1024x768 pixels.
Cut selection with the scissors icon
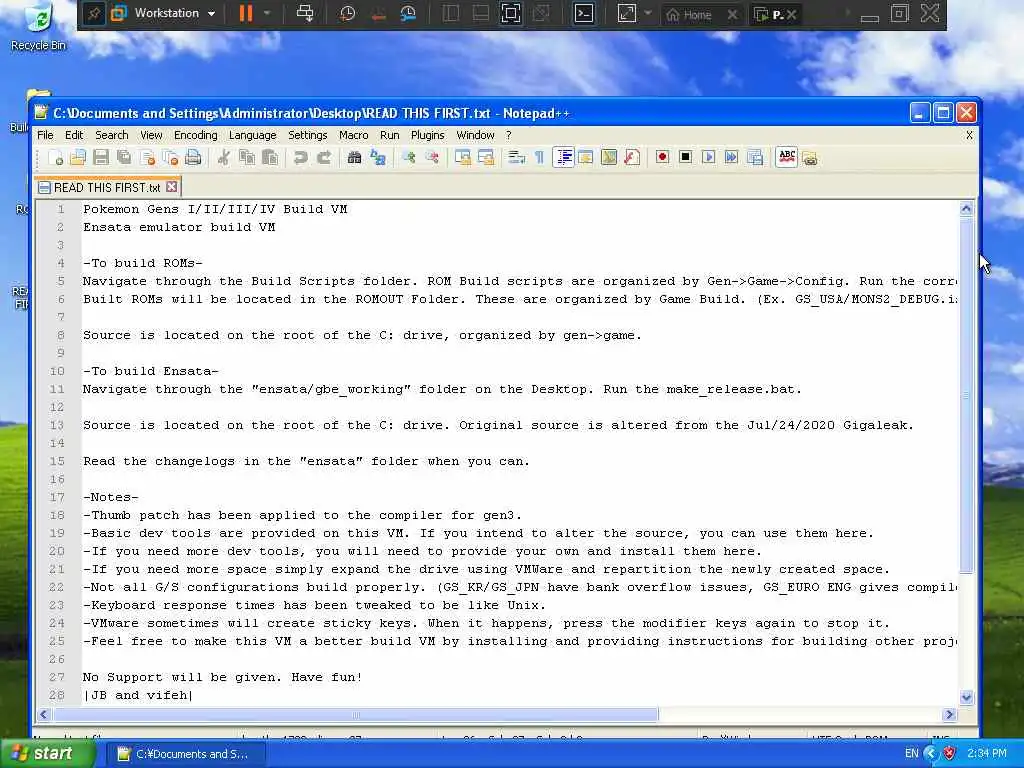click(223, 157)
